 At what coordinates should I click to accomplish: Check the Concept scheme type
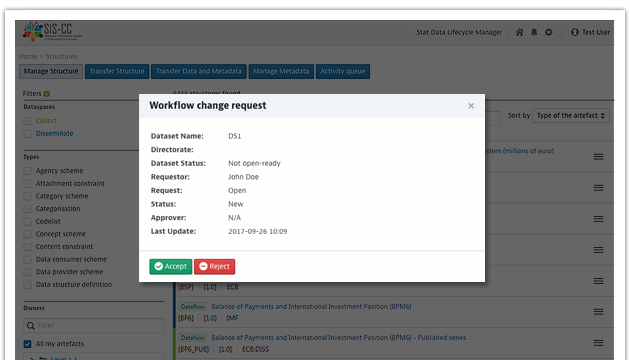tap(27, 234)
